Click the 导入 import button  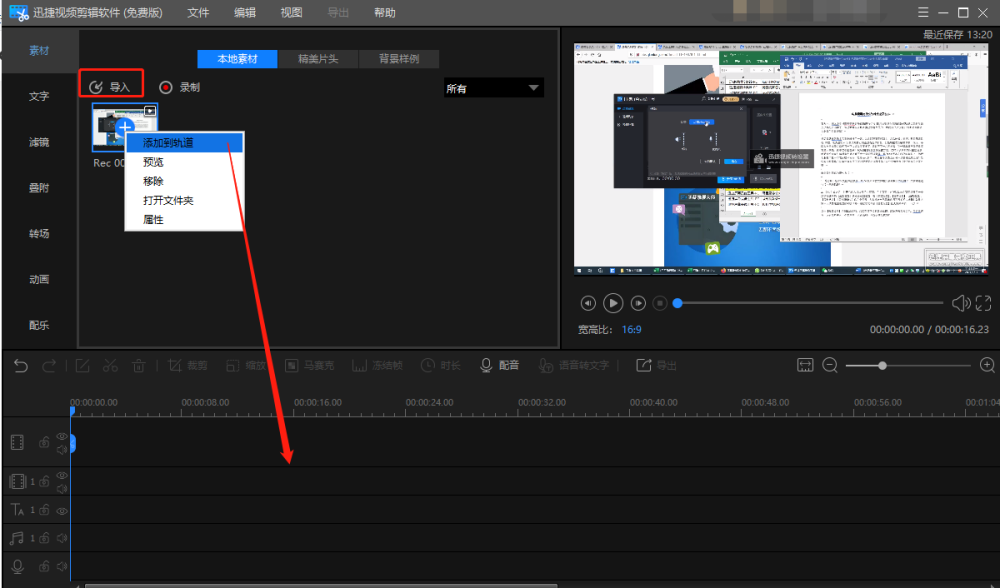111,87
